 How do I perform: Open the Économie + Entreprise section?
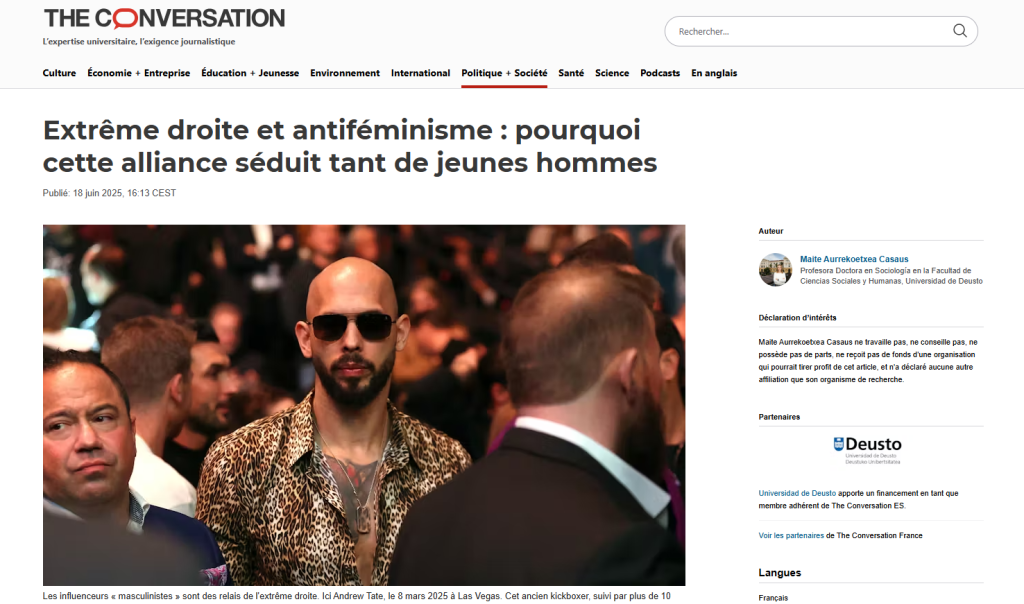138,73
